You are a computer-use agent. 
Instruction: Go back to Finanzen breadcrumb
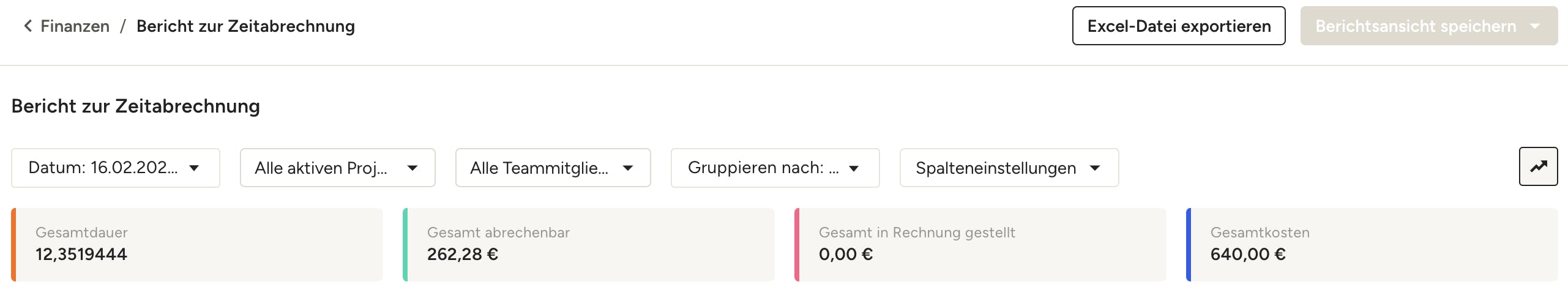(x=75, y=26)
